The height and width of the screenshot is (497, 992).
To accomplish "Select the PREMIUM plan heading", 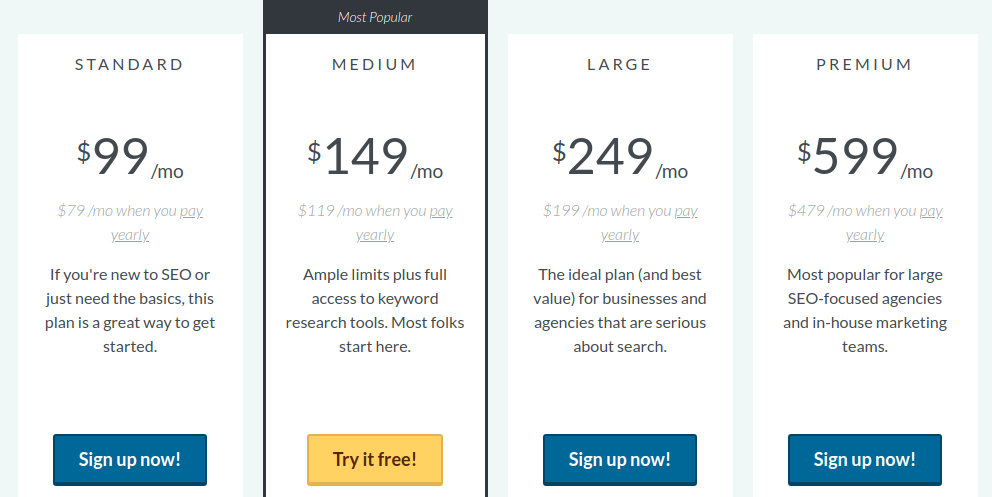I will coord(864,64).
